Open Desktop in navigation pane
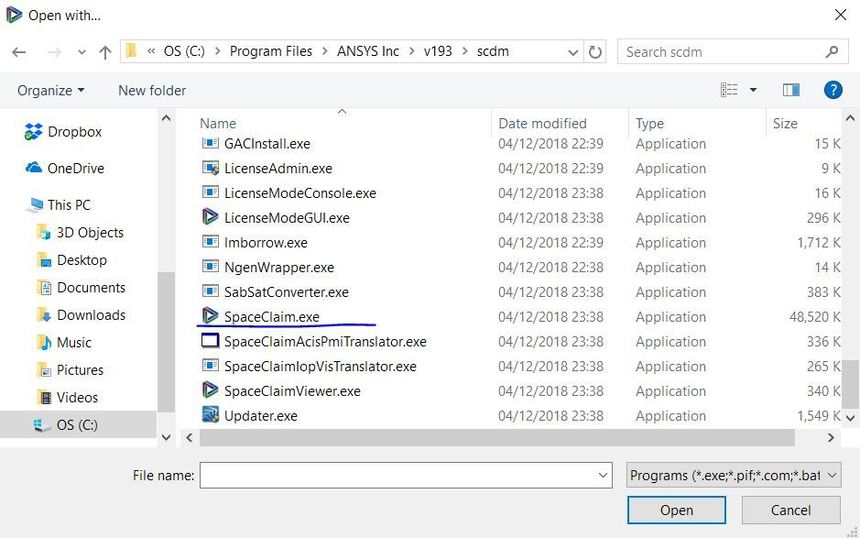 (82, 260)
